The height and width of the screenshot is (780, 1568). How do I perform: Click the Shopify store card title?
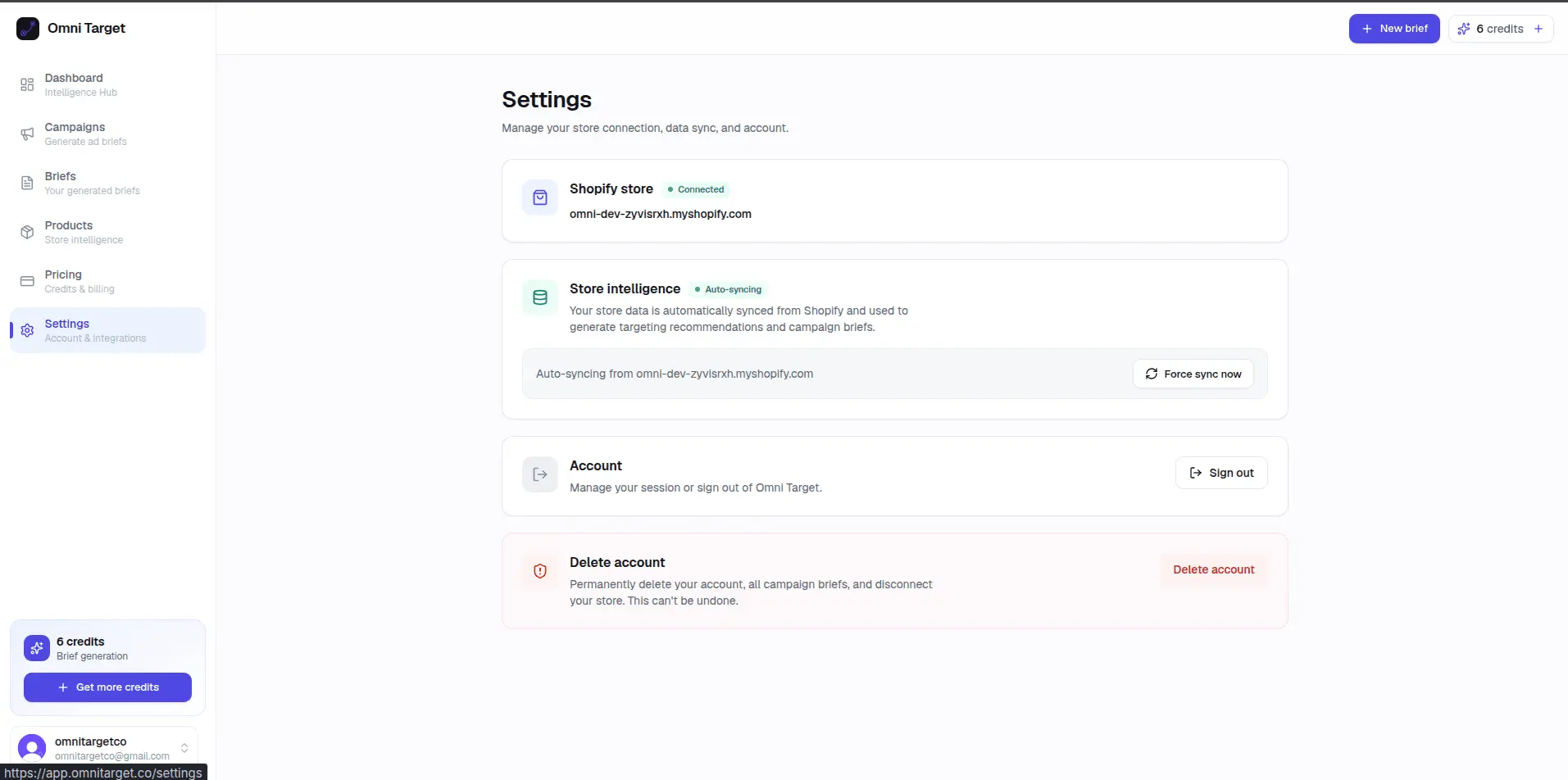pos(611,188)
